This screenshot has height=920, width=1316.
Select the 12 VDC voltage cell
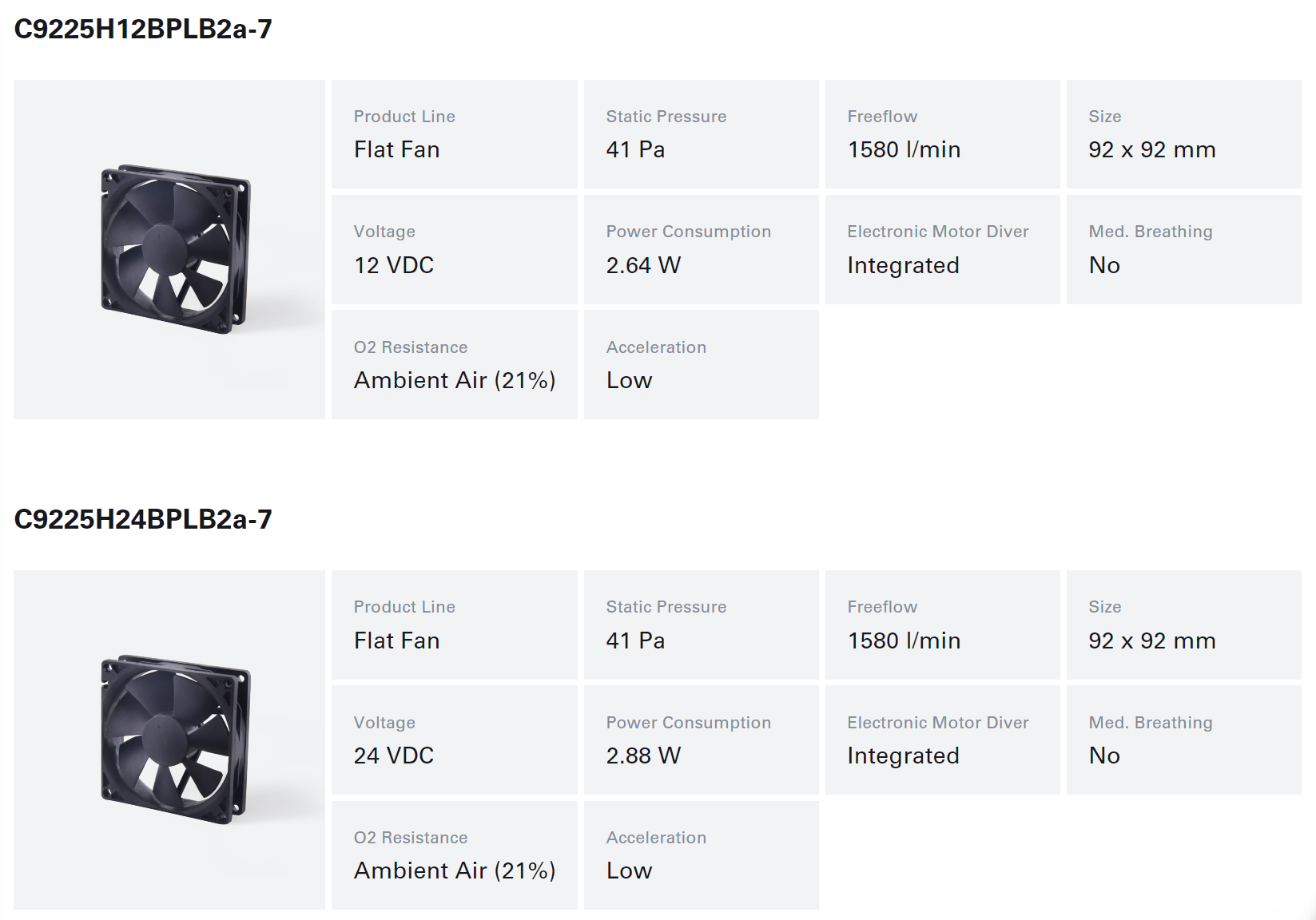[x=455, y=249]
